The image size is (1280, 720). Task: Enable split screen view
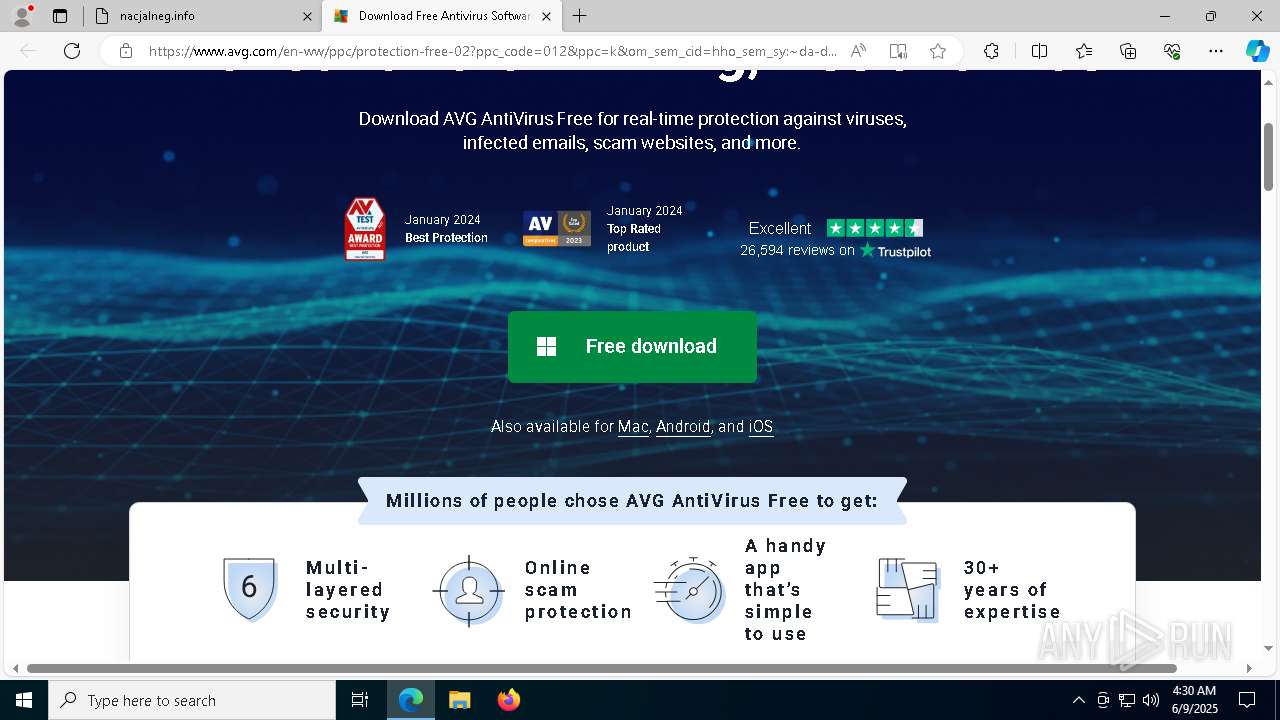click(1039, 51)
